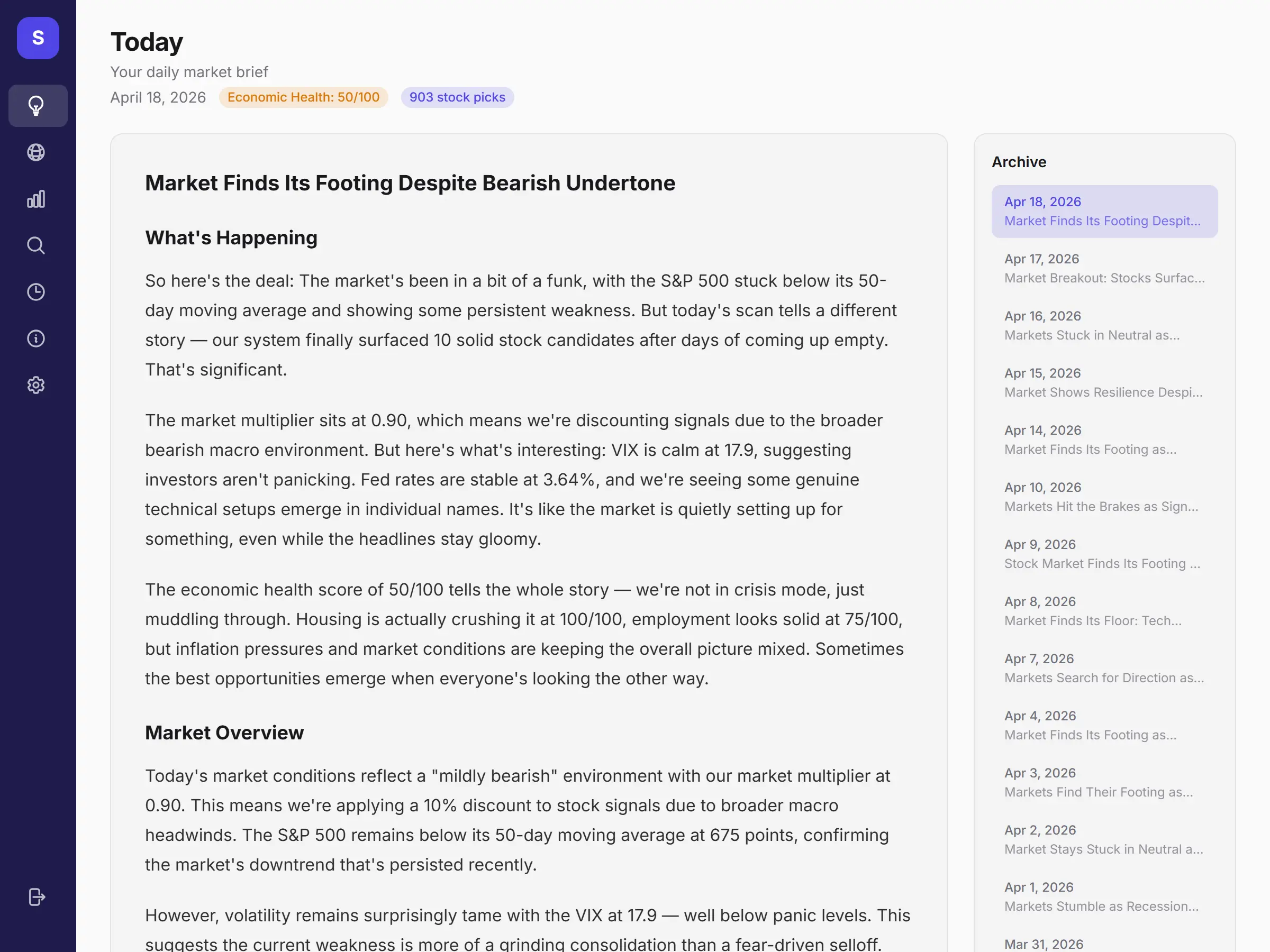Open the Apr 1 Markets Stumble as Recession brief
This screenshot has height=952, width=1270.
[x=1104, y=897]
